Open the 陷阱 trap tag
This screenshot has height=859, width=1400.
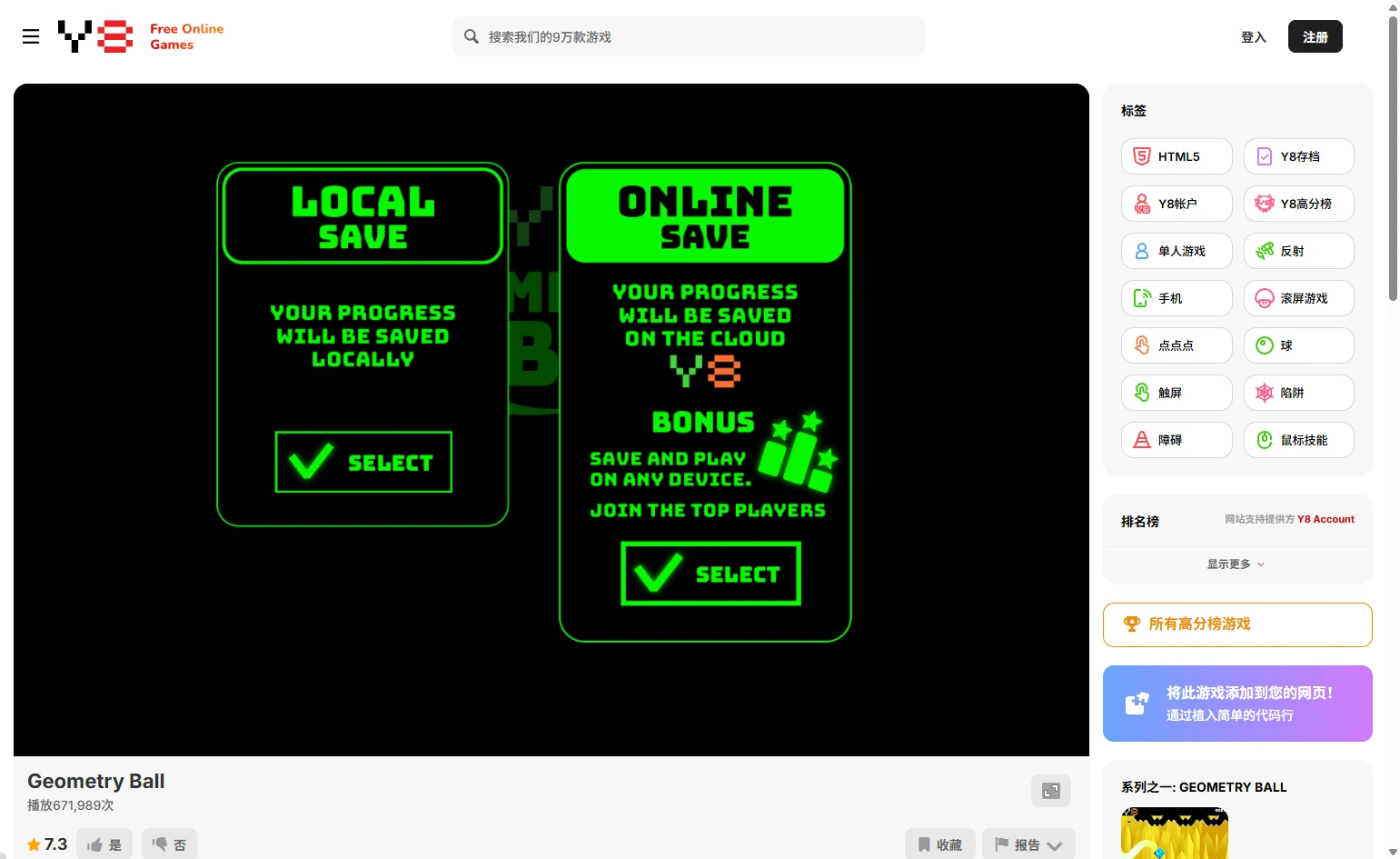(x=1298, y=393)
